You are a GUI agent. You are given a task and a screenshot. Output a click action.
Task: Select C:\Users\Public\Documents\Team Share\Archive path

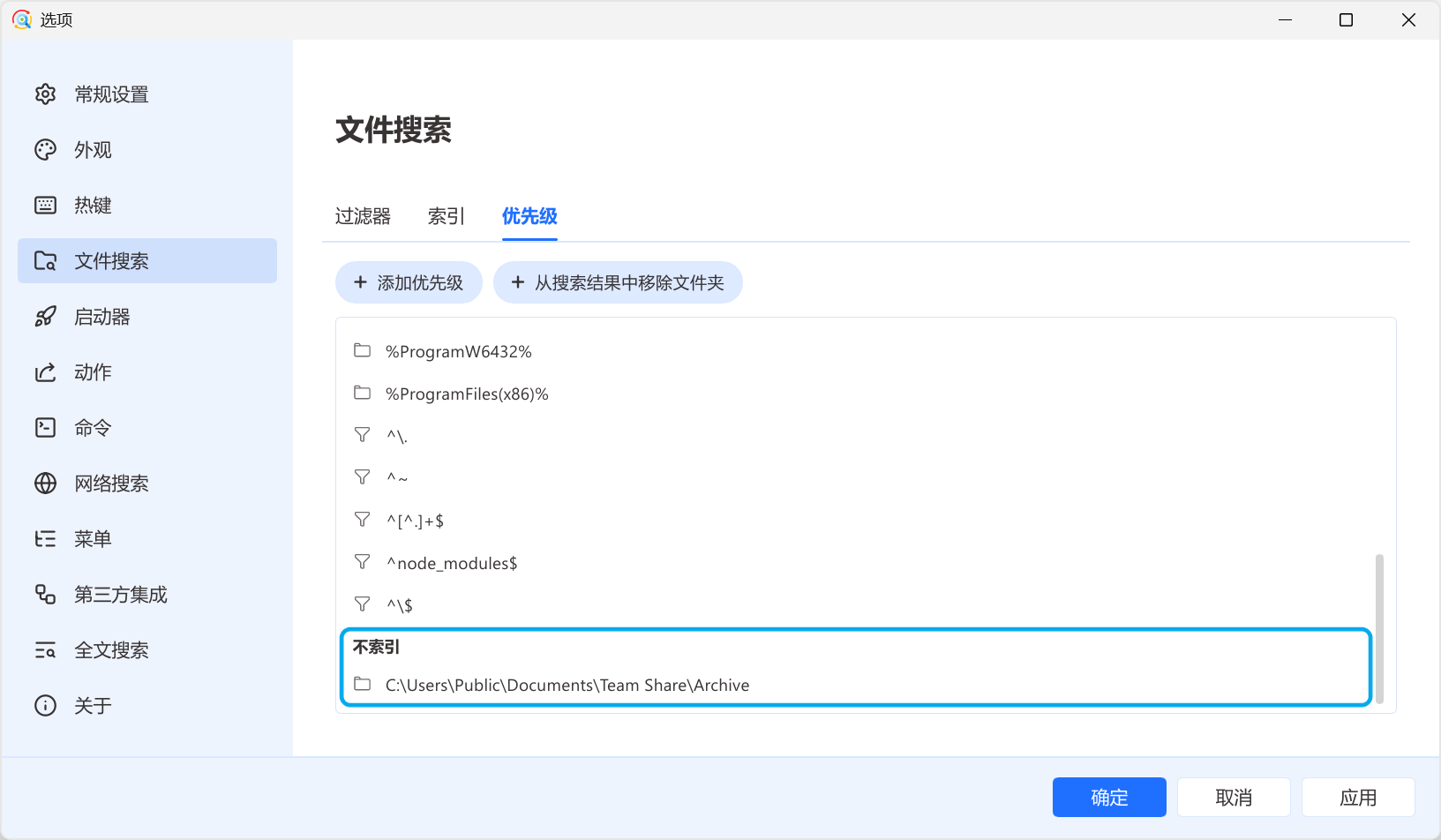(x=567, y=685)
